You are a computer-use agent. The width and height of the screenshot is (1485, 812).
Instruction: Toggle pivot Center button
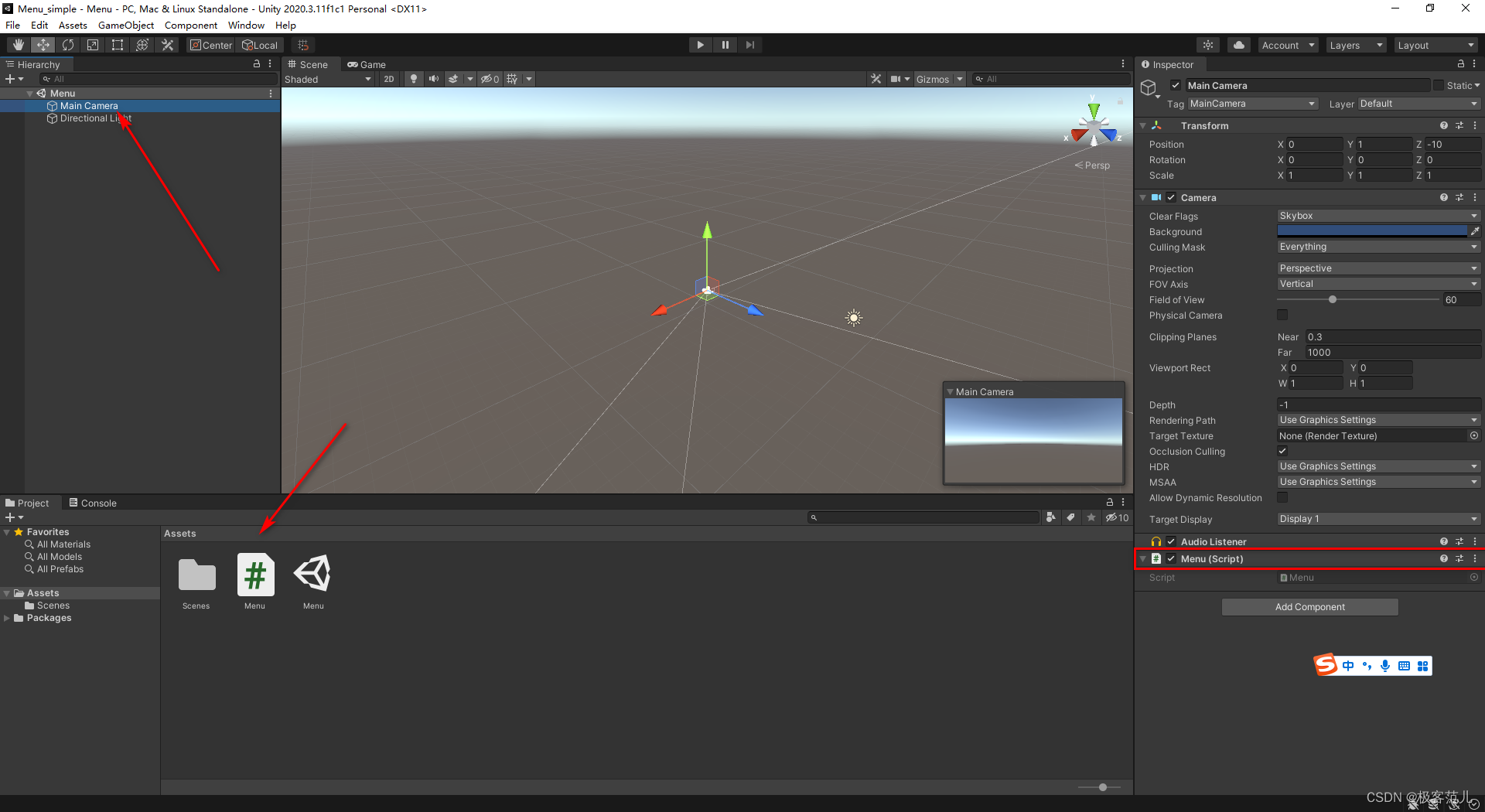[x=210, y=45]
